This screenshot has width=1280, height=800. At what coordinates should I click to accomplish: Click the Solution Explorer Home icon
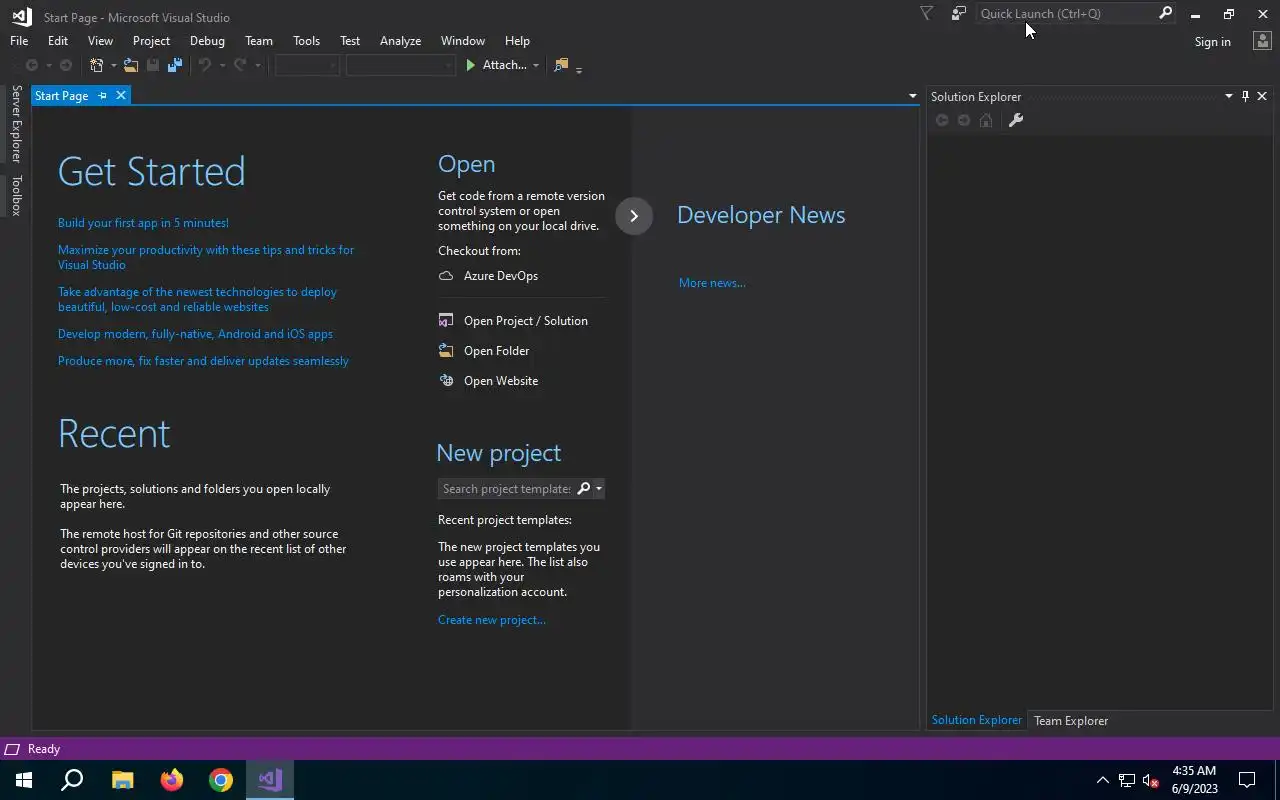[x=986, y=120]
